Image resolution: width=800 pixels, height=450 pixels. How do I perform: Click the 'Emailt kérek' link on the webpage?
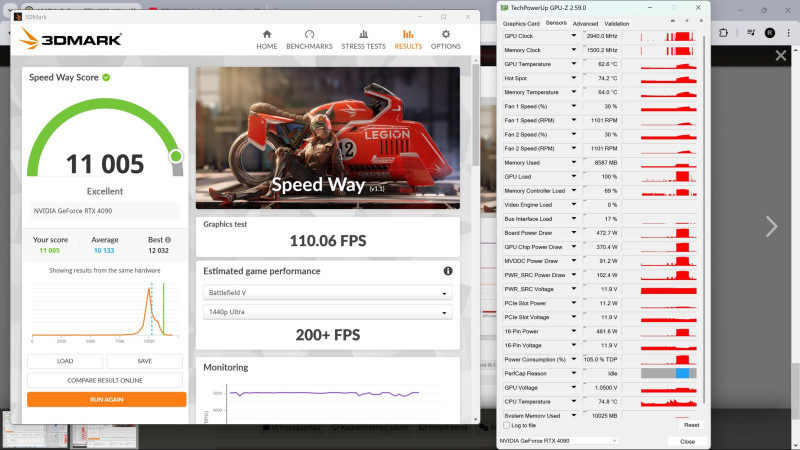443,428
